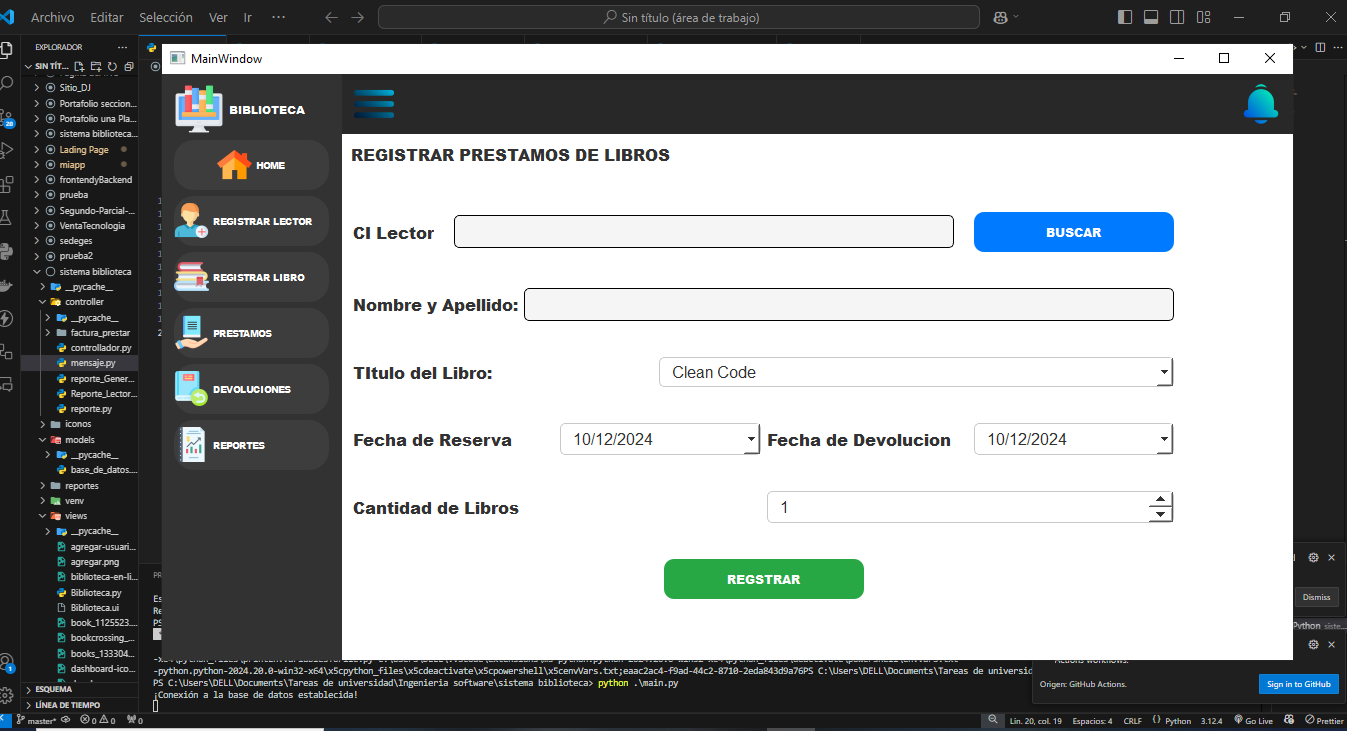
Task: Open Source Control view in VS Code
Action: (7, 118)
